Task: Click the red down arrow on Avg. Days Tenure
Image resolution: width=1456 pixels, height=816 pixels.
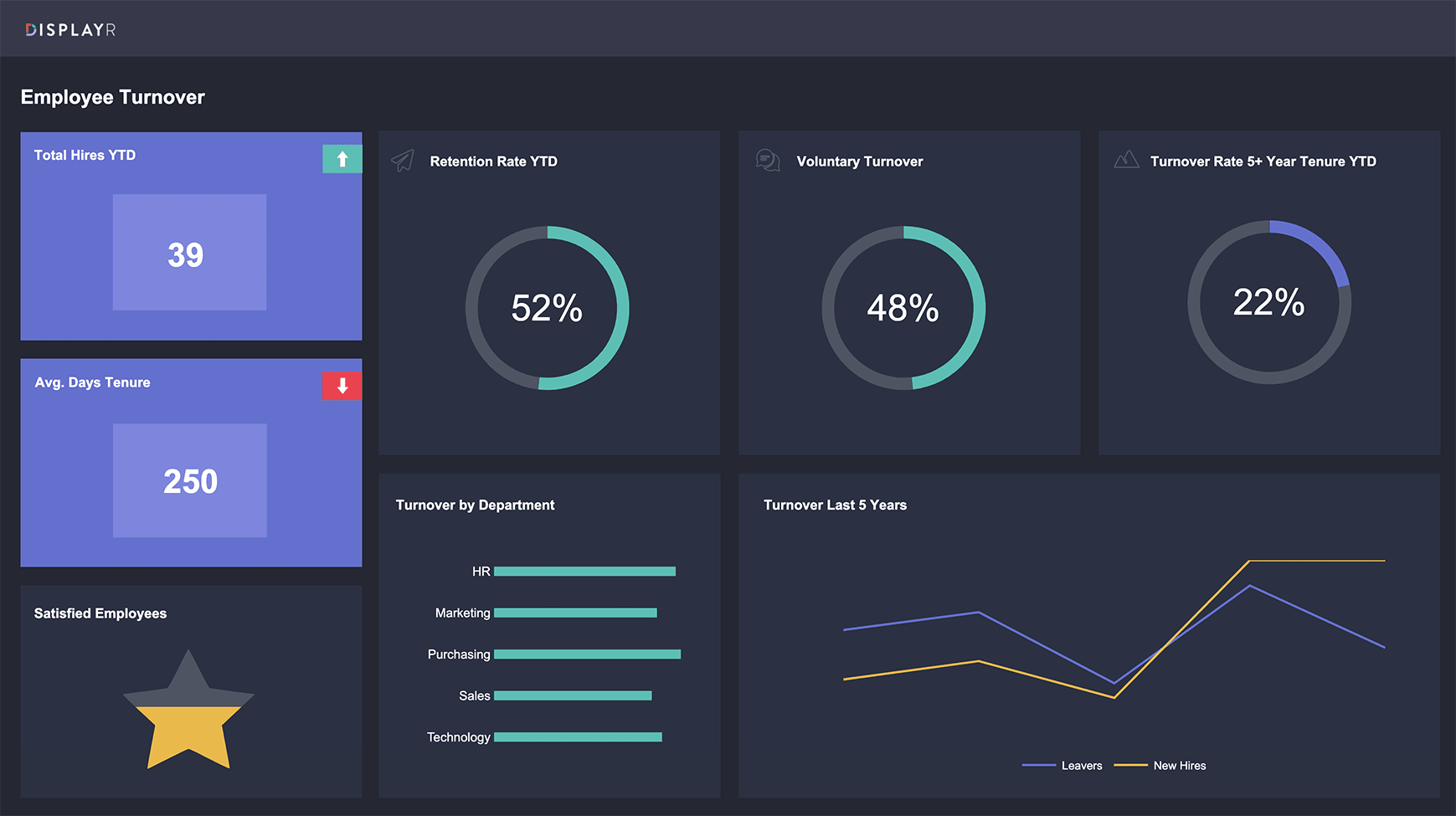Action: coord(342,386)
